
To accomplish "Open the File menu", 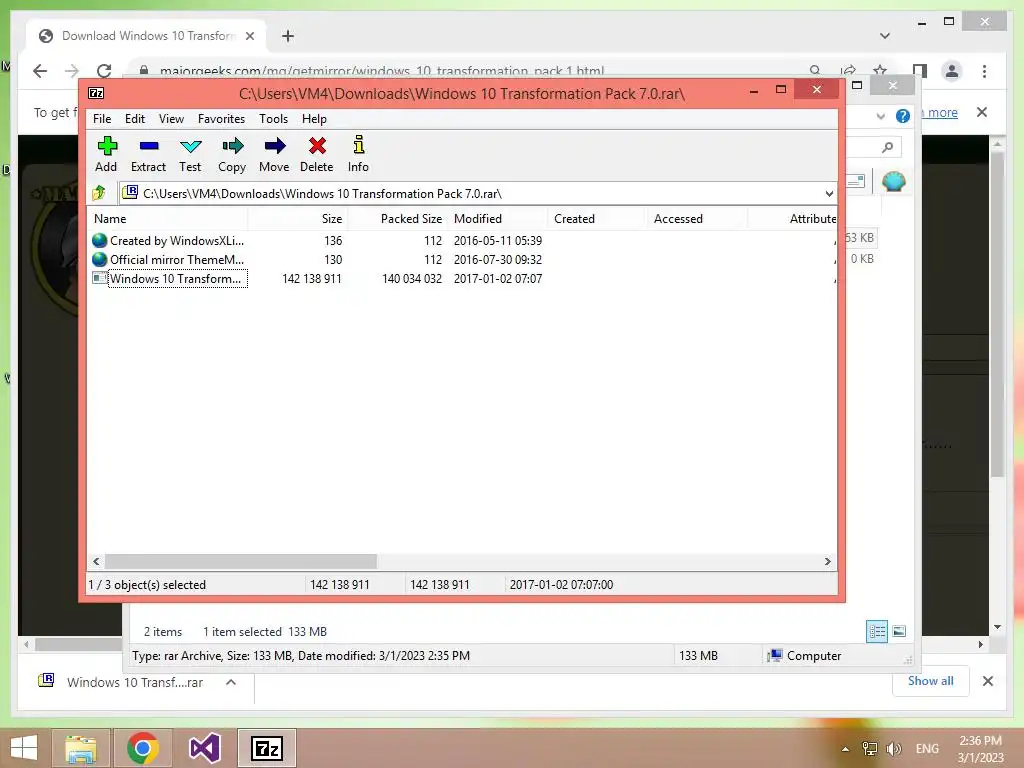I will point(102,119).
